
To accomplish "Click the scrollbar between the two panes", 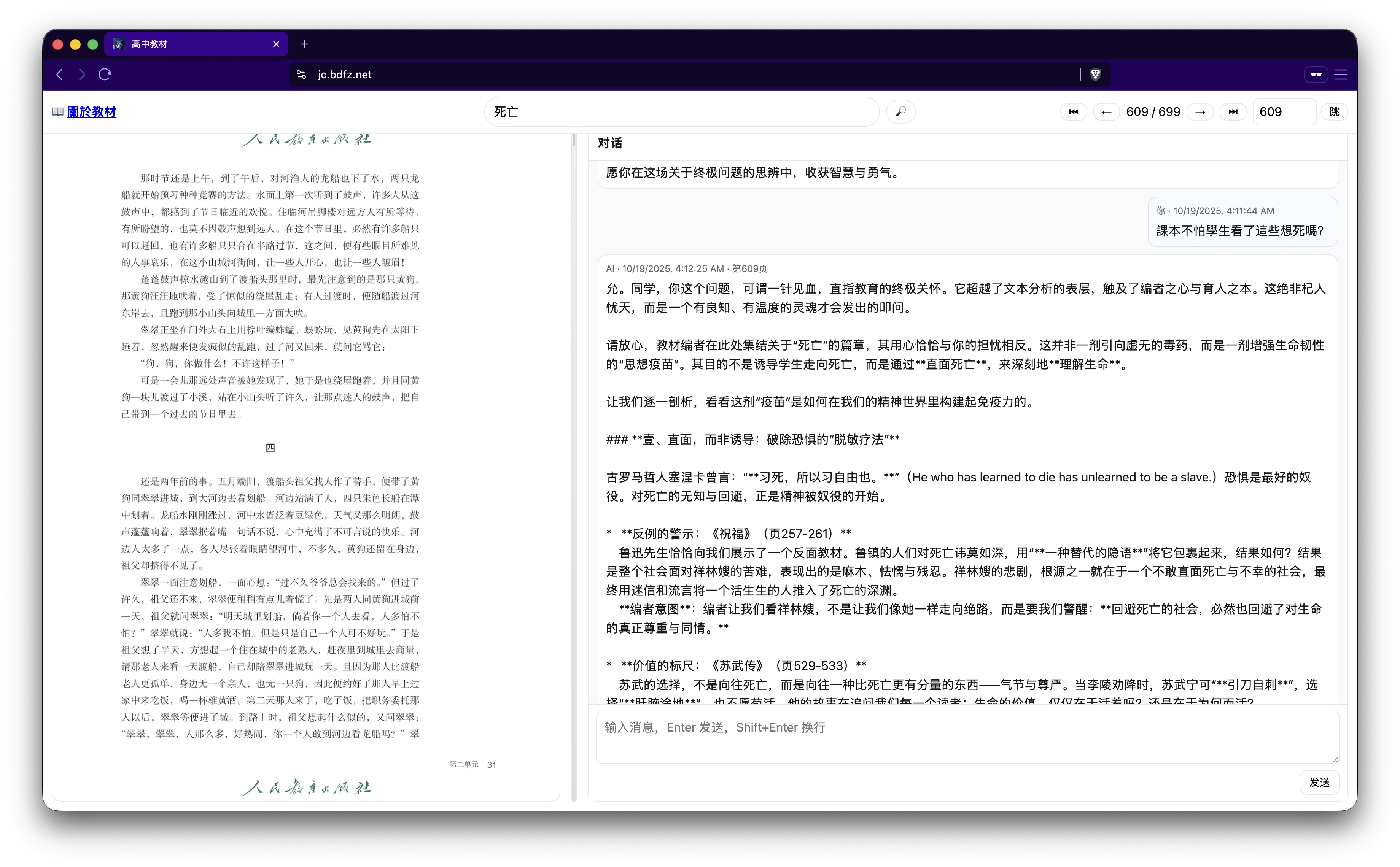I will click(x=574, y=459).
